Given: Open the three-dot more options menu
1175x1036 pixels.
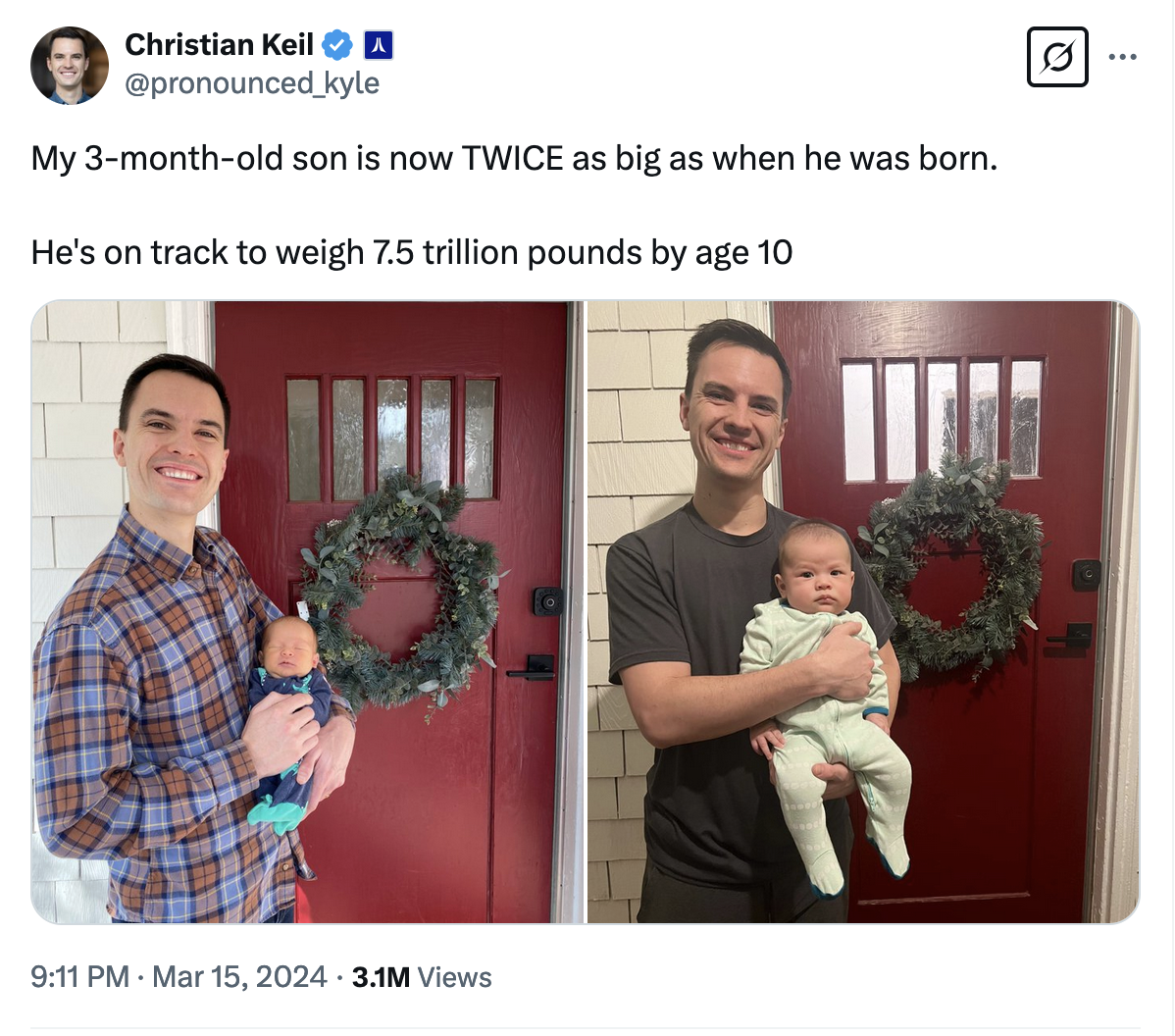Looking at the screenshot, I should [1122, 57].
